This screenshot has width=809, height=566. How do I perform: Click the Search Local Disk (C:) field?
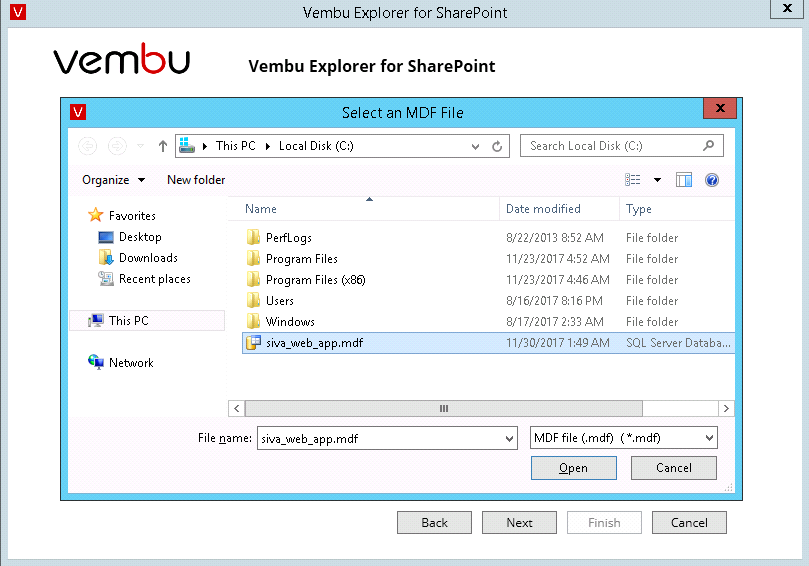[x=622, y=146]
